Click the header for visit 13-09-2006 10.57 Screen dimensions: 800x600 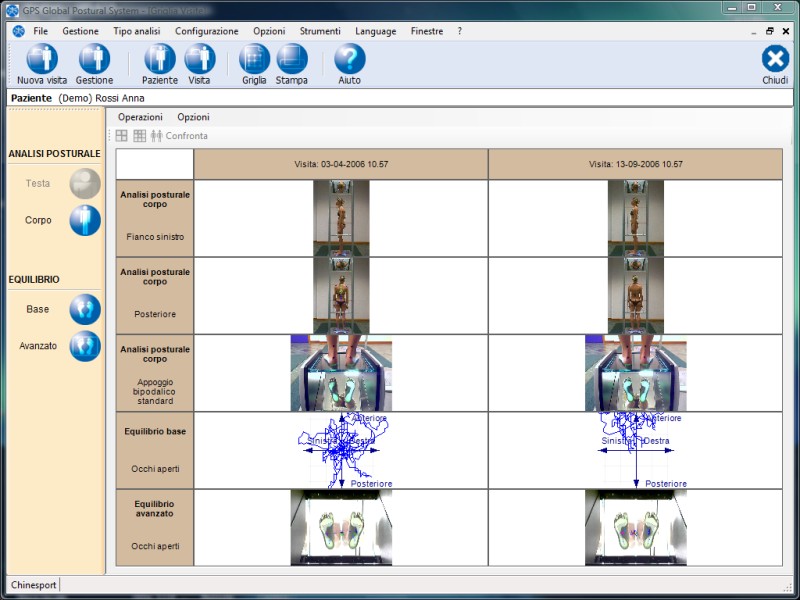[635, 164]
